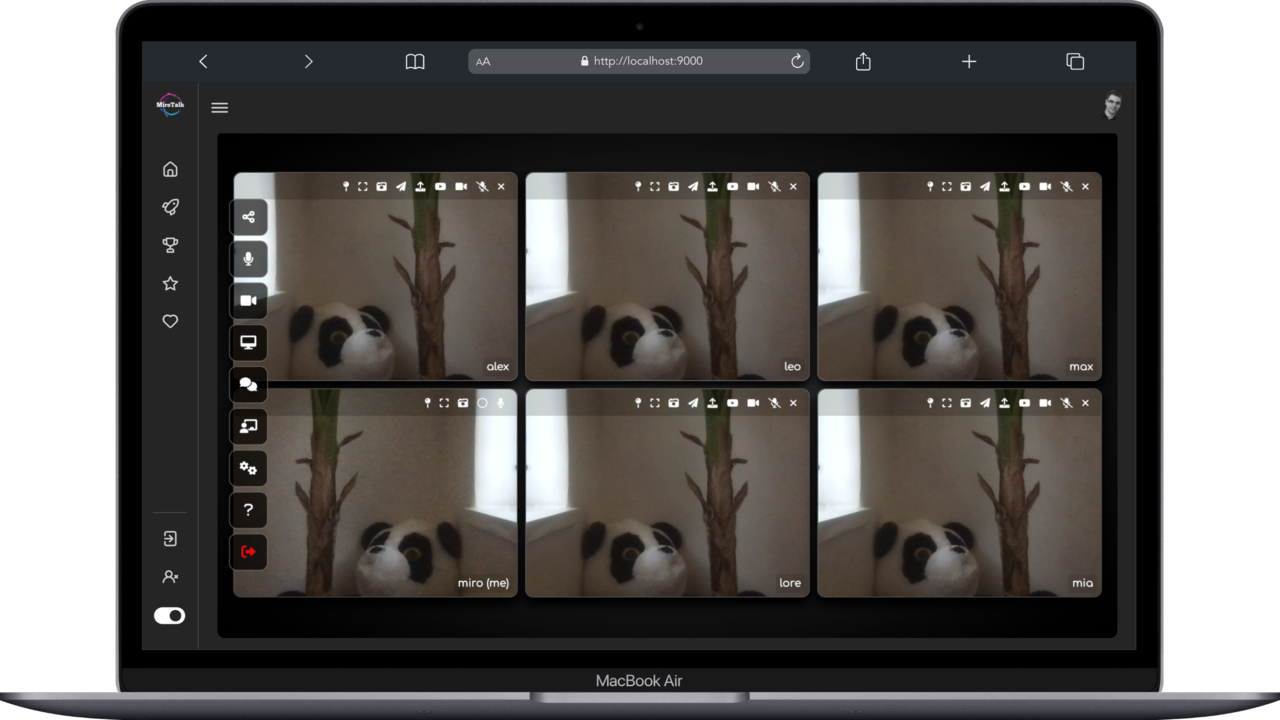
Task: Open the chat panel from the toolbar
Action: point(249,384)
